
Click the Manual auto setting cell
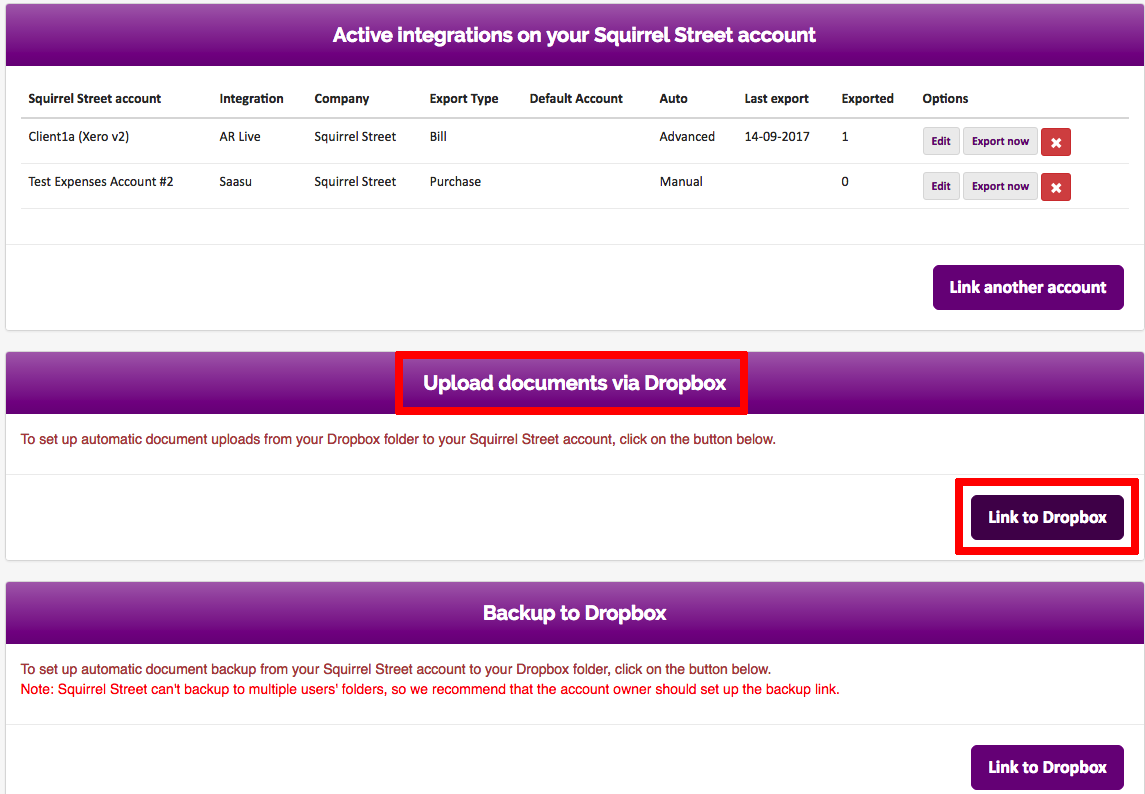(x=681, y=182)
